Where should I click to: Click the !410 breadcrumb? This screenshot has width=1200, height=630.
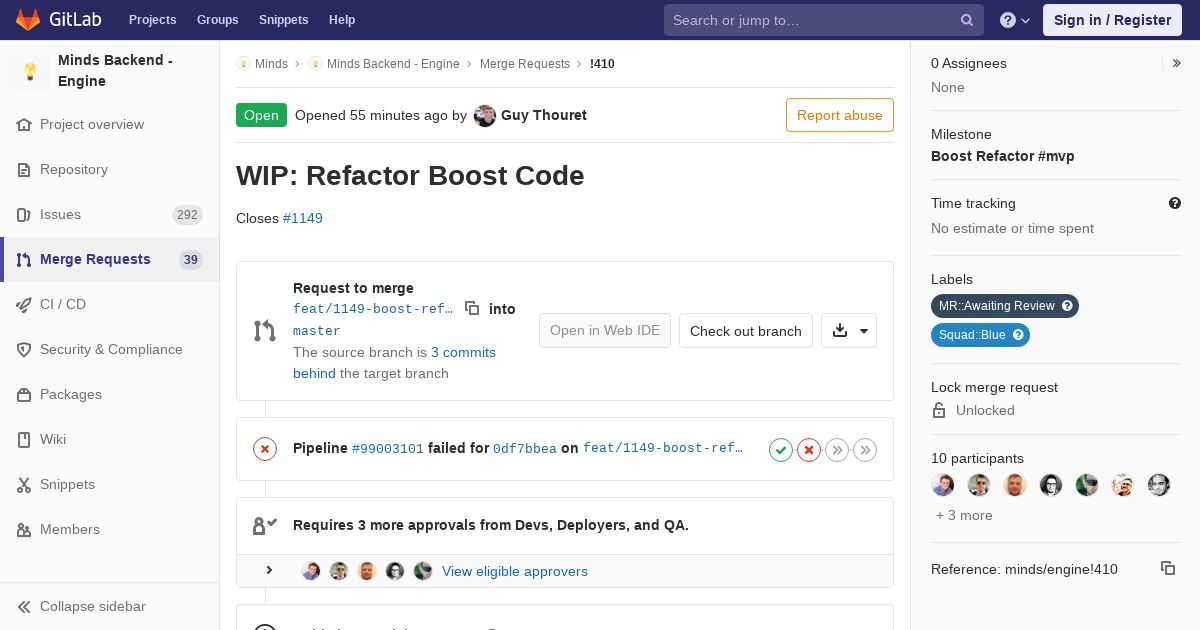pyautogui.click(x=602, y=64)
